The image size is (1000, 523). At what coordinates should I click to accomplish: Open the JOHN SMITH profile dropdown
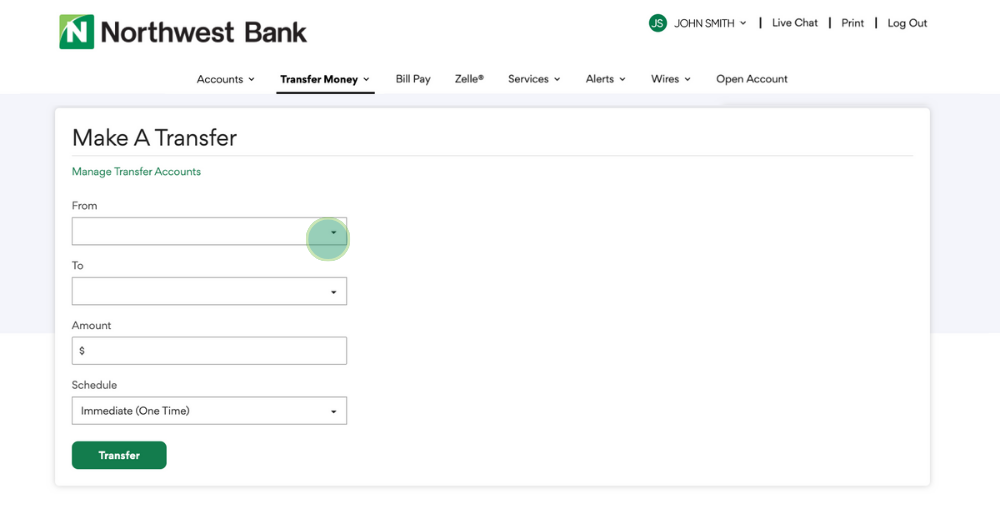tap(710, 23)
